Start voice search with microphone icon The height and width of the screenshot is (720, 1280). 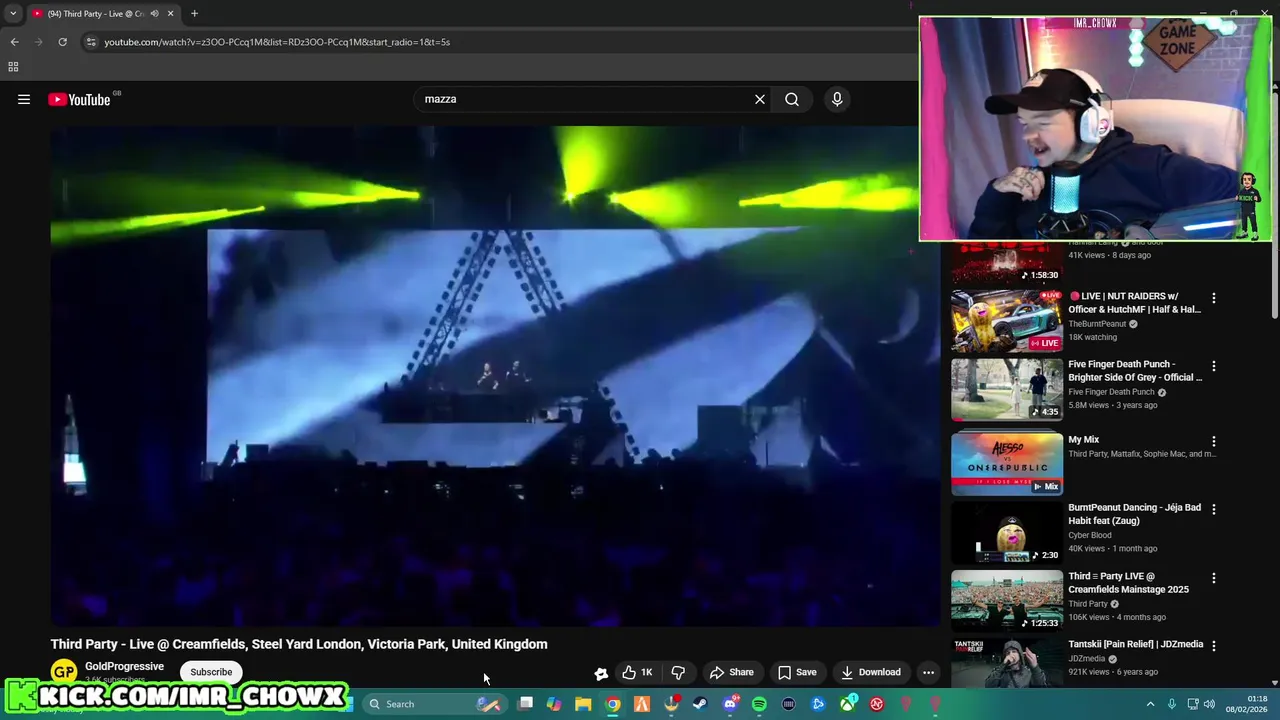coord(837,99)
